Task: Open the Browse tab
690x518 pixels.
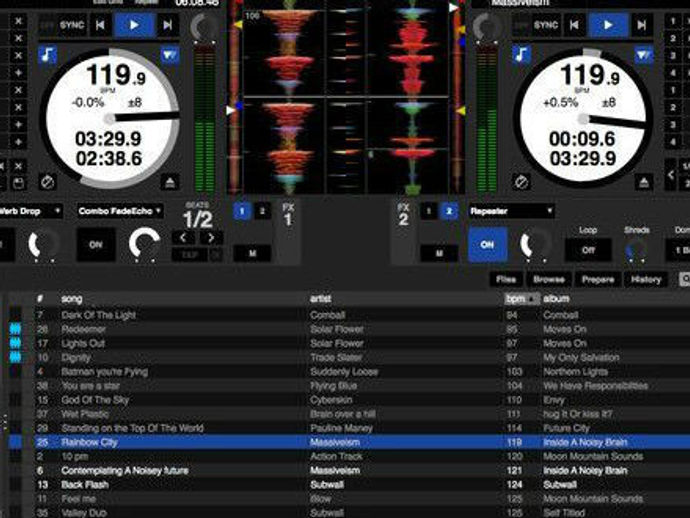Action: [x=549, y=279]
